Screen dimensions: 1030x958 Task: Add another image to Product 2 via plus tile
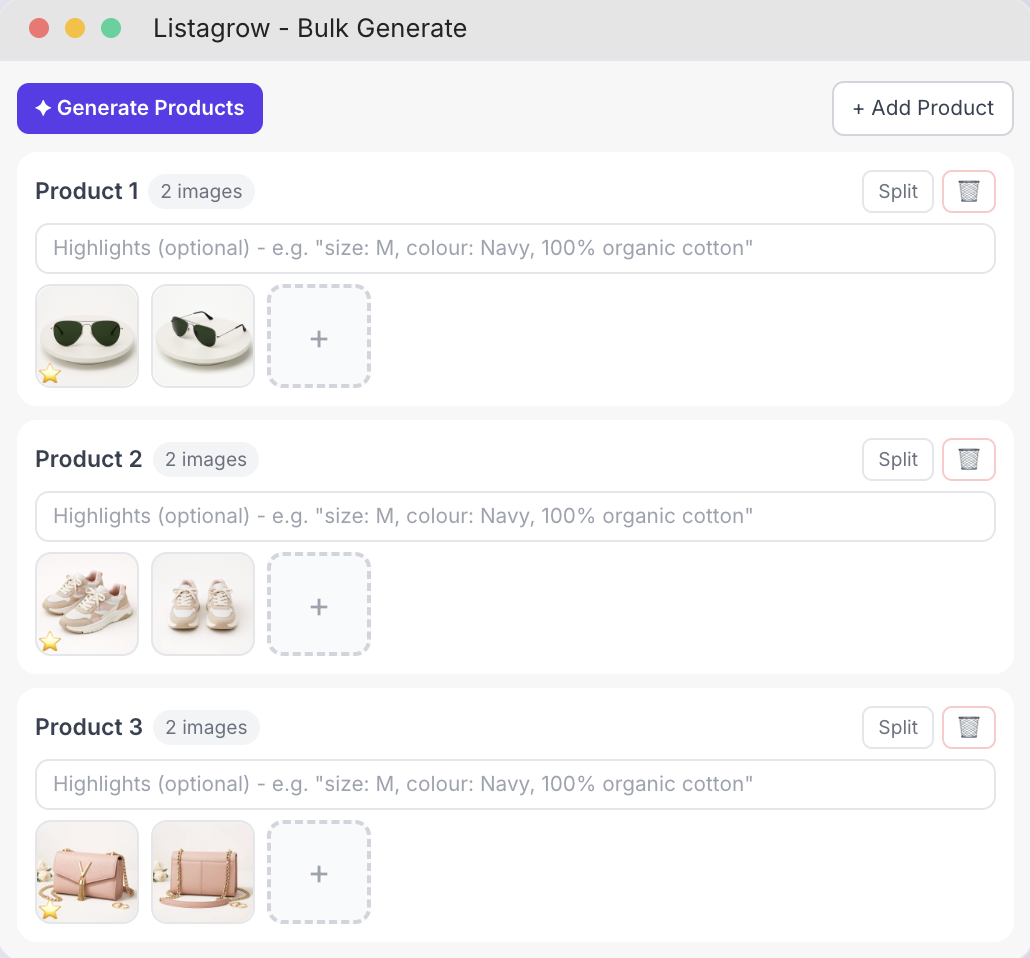pos(319,605)
